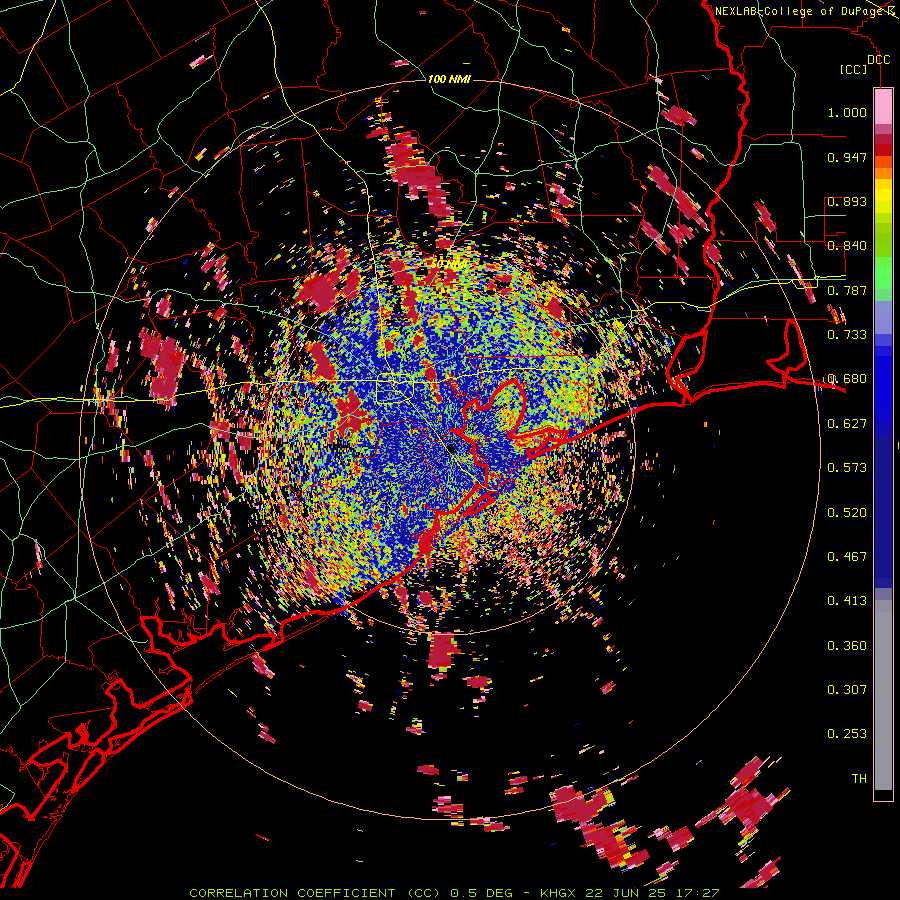Click the 1.000 legend value
This screenshot has width=900, height=900.
(x=847, y=112)
